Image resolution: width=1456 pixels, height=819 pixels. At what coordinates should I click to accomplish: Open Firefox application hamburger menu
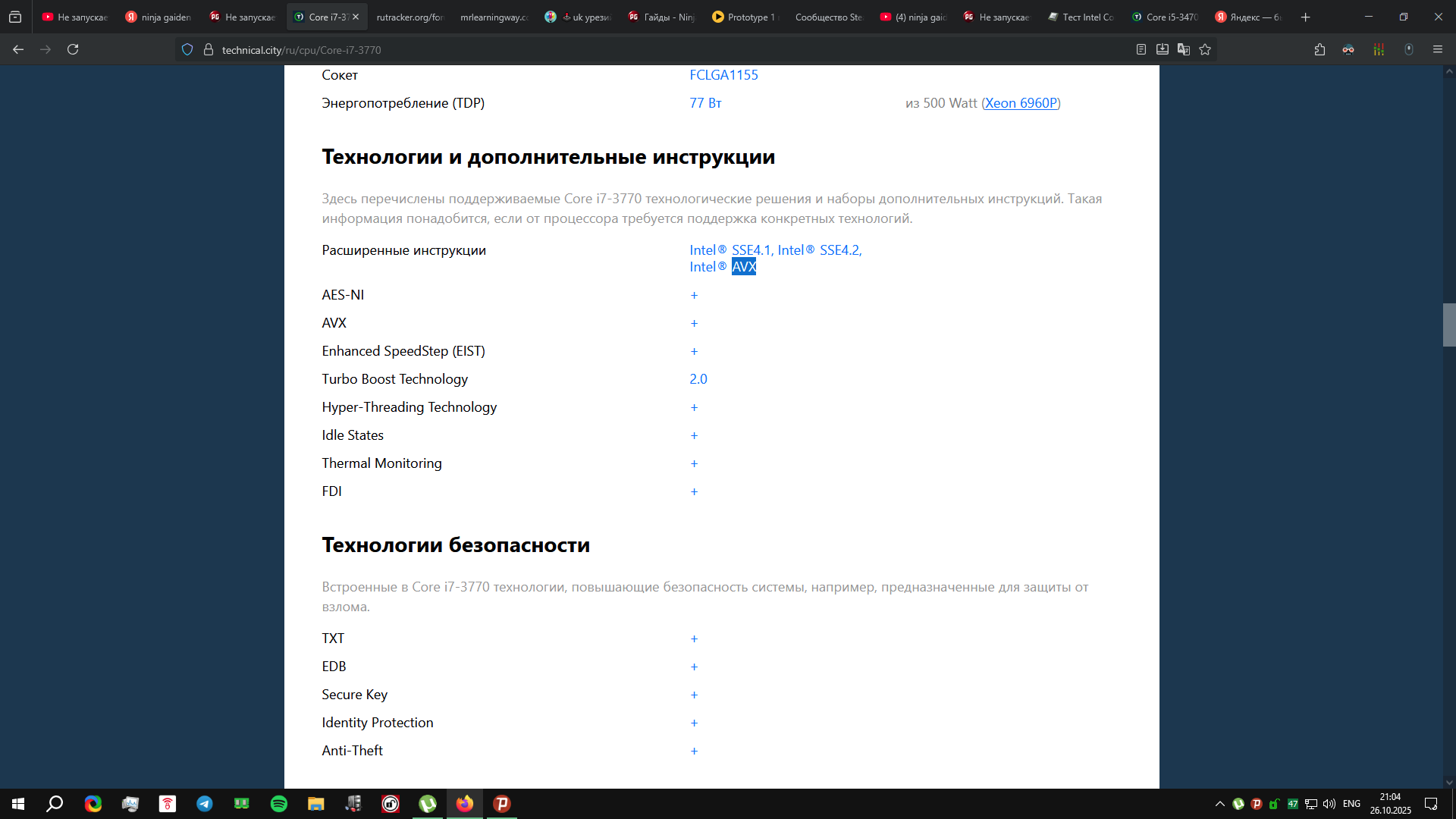1437,49
